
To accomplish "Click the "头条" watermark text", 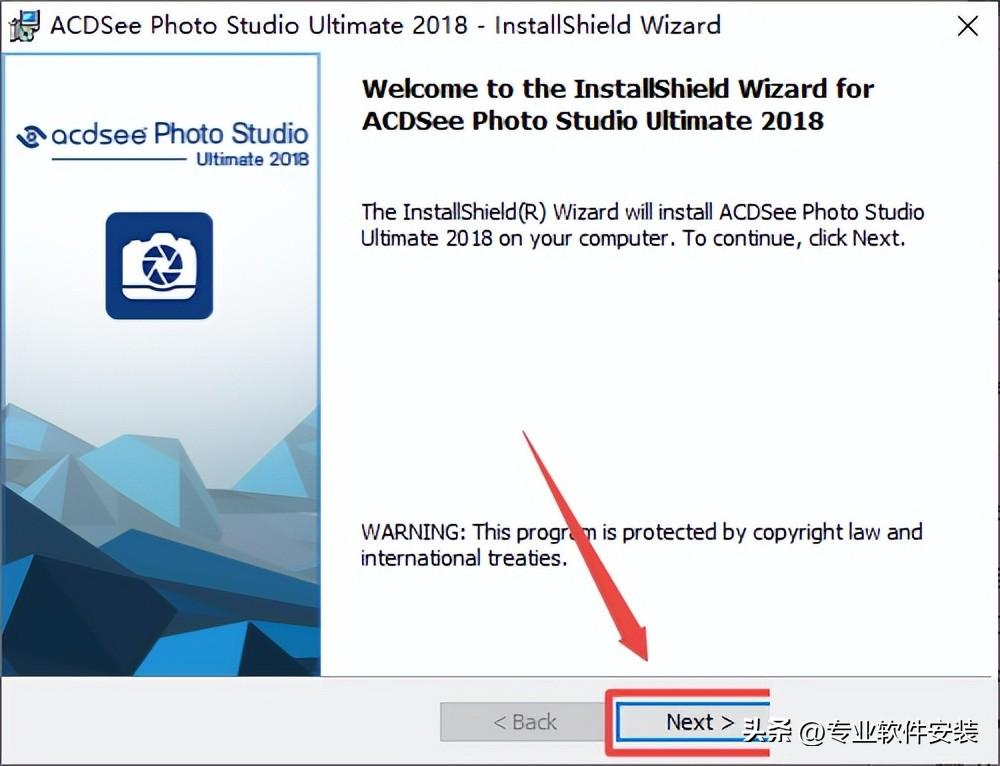I will (x=768, y=730).
